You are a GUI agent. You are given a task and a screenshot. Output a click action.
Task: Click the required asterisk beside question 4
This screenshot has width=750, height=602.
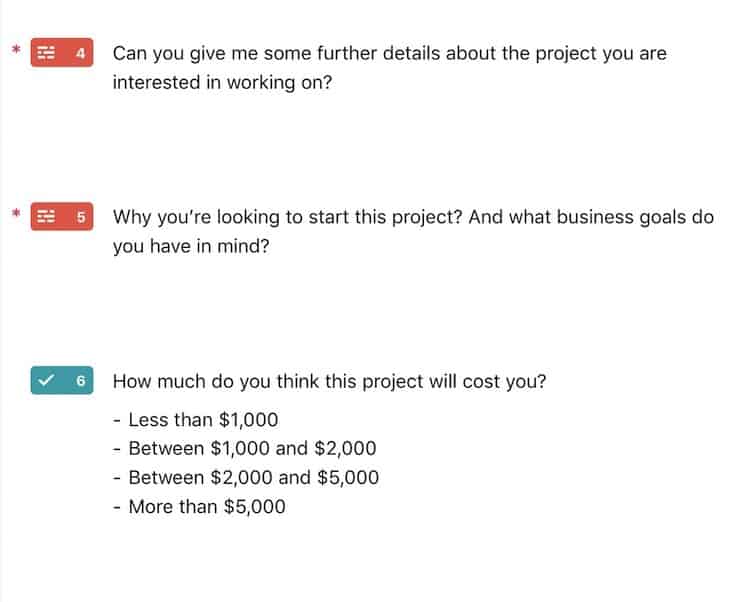pos(16,49)
